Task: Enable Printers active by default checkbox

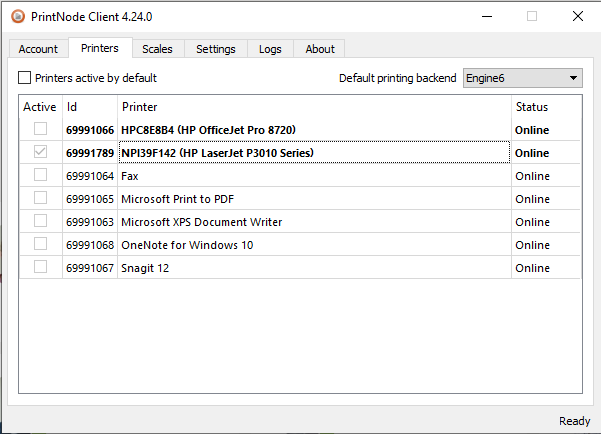Action: tap(25, 78)
